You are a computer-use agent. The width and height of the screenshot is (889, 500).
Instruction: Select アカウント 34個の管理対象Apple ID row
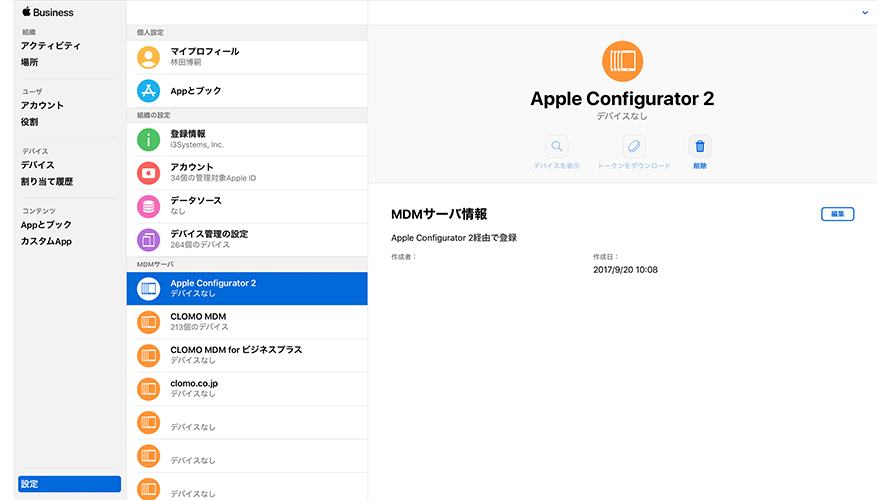coord(247,173)
